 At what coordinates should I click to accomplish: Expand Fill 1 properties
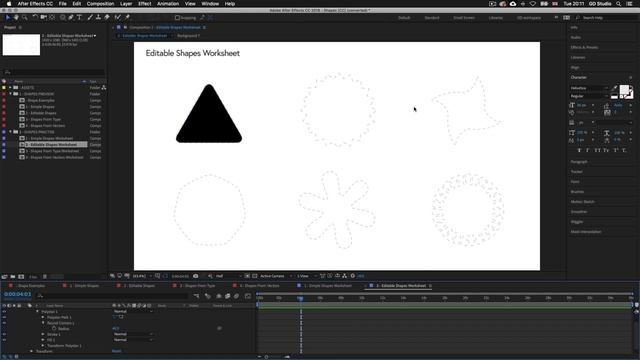(43, 340)
